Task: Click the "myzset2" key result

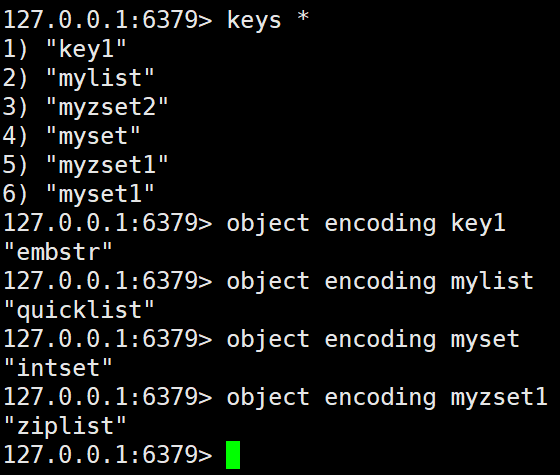Action: (x=107, y=106)
